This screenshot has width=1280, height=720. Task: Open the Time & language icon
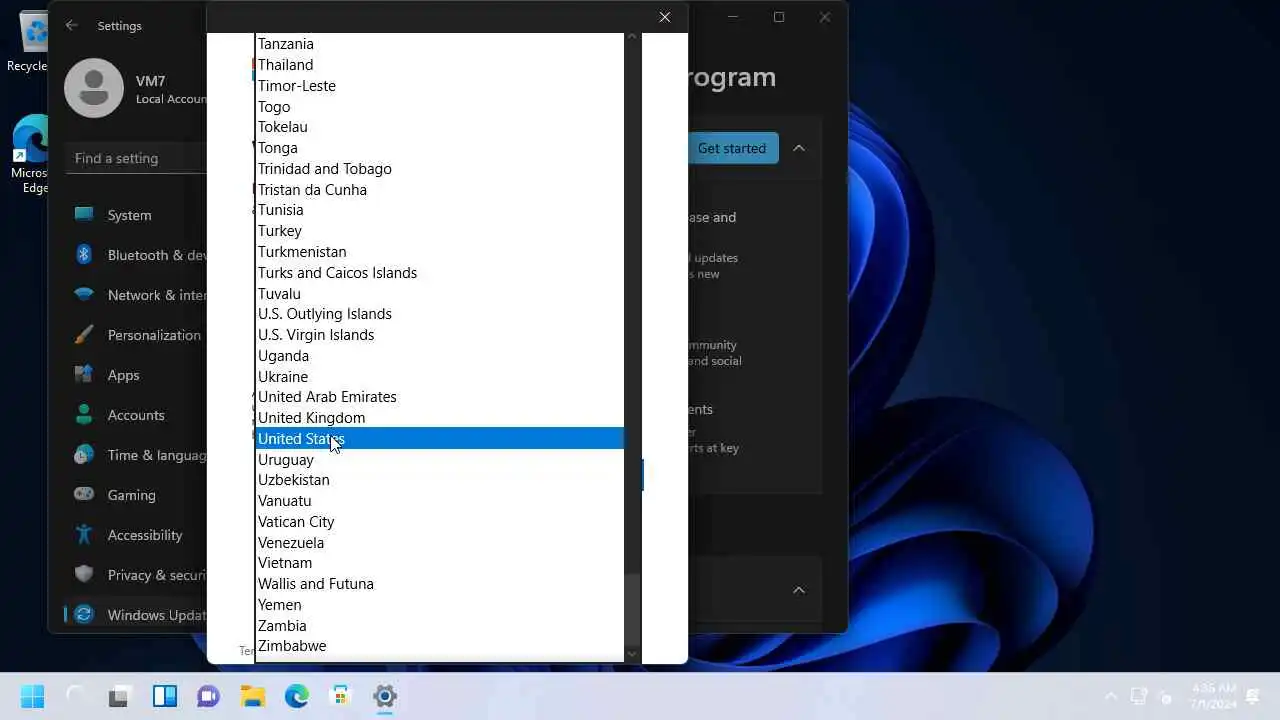84,455
